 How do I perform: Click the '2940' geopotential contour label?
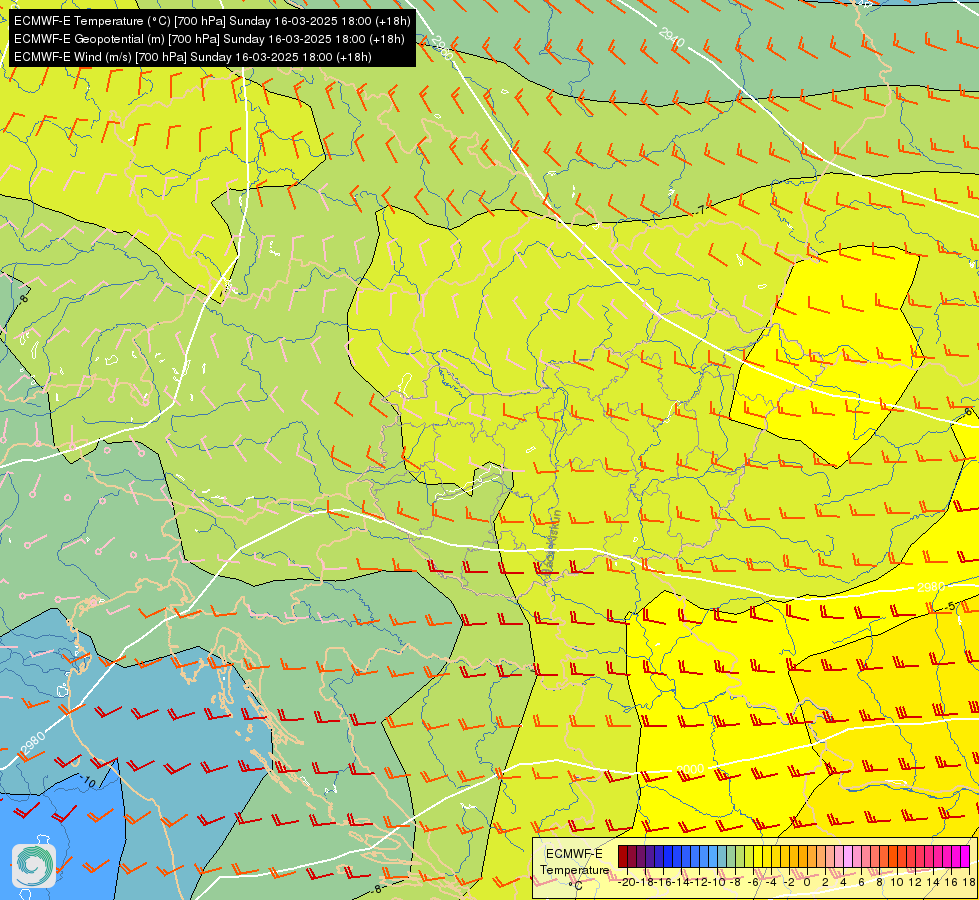click(x=672, y=36)
